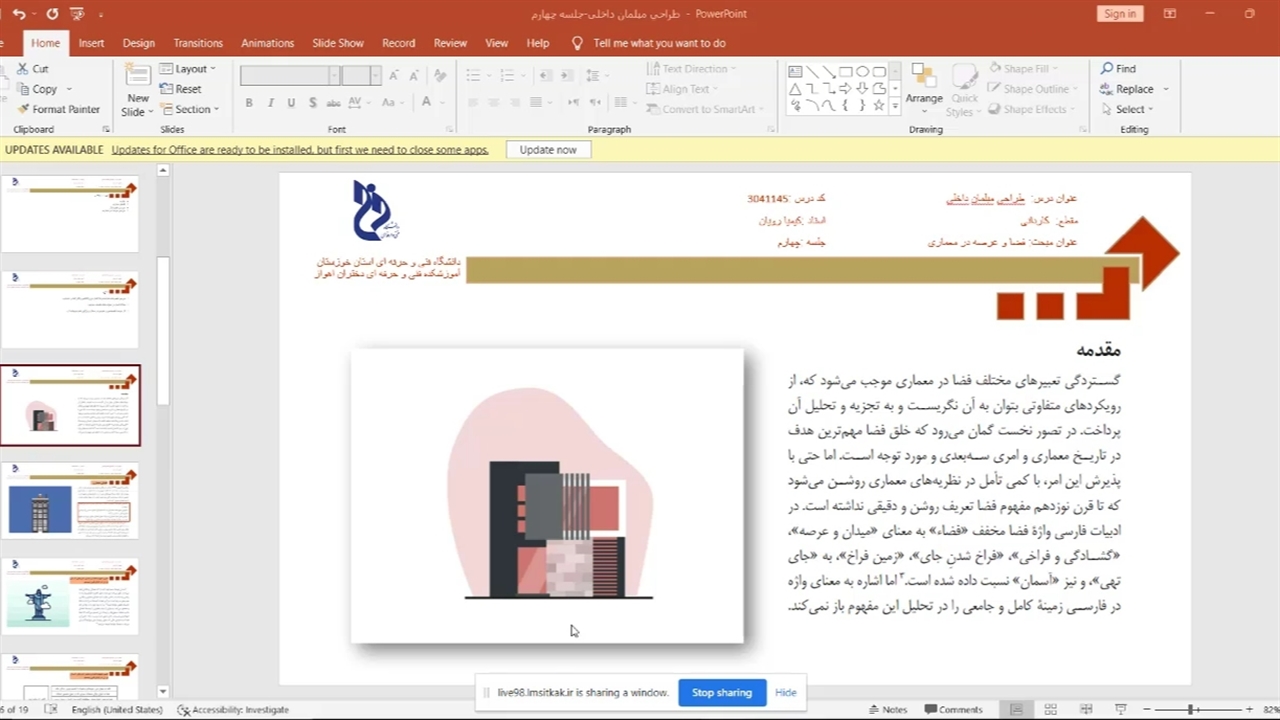The height and width of the screenshot is (720, 1280).
Task: Toggle the Notes pane
Action: point(887,710)
